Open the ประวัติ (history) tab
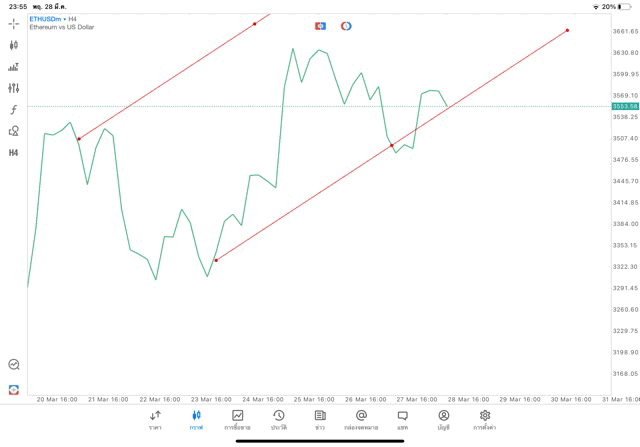This screenshot has height=447, width=640. tap(279, 419)
